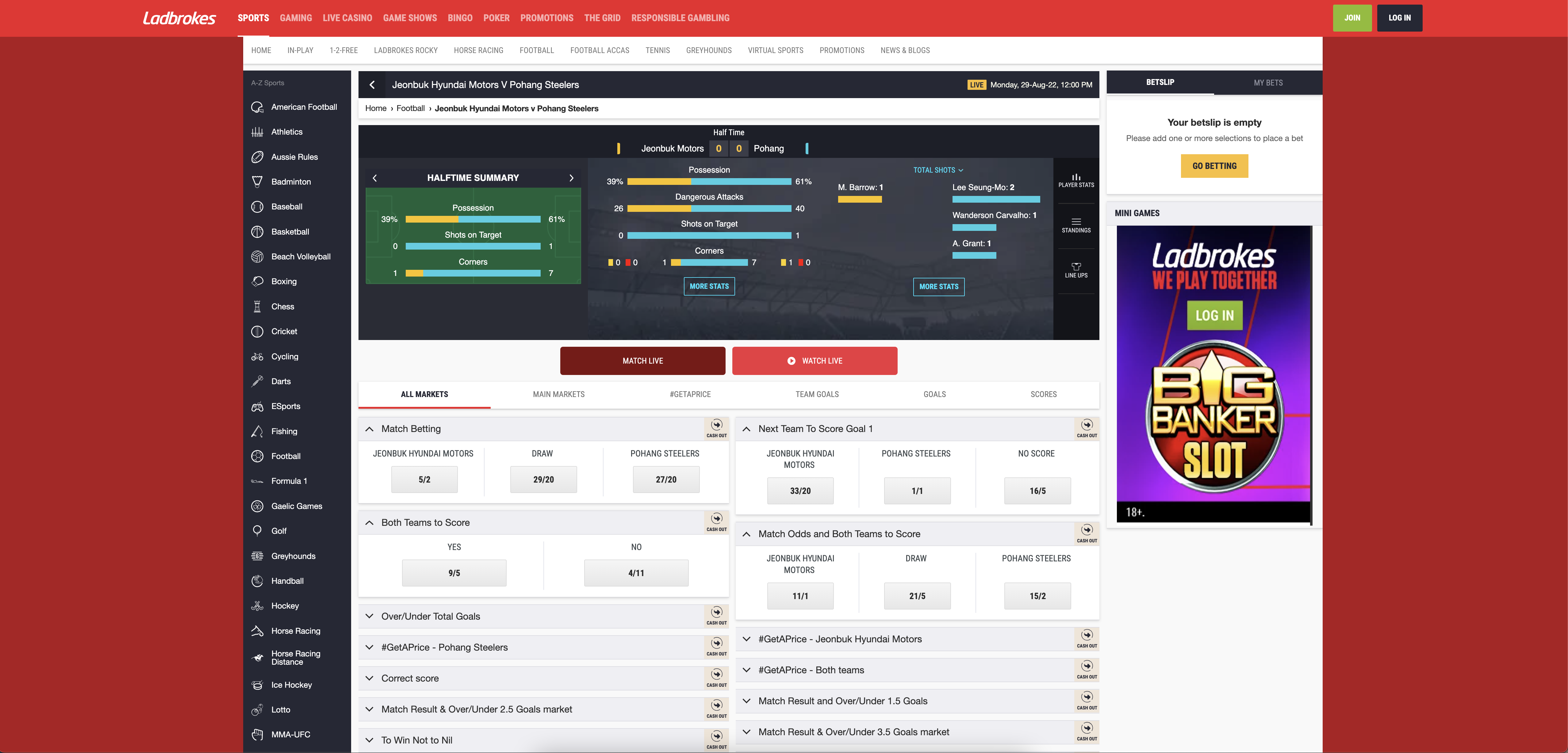Click the Watch Live button
This screenshot has width=1568, height=753.
click(815, 361)
